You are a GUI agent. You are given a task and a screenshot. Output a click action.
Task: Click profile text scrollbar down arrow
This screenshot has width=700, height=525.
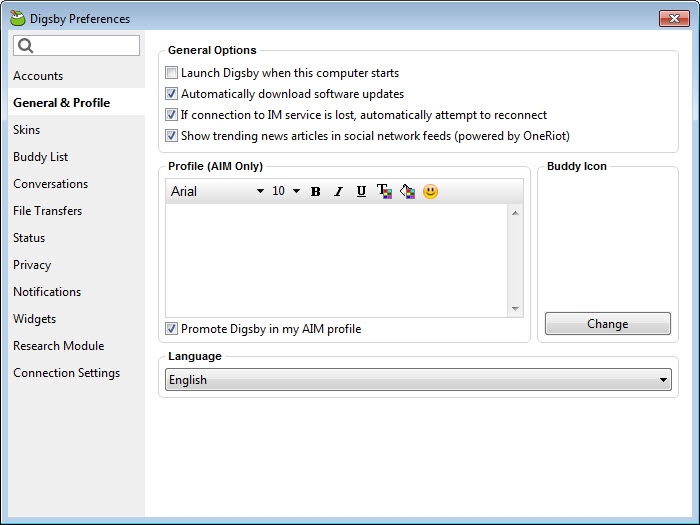[515, 308]
